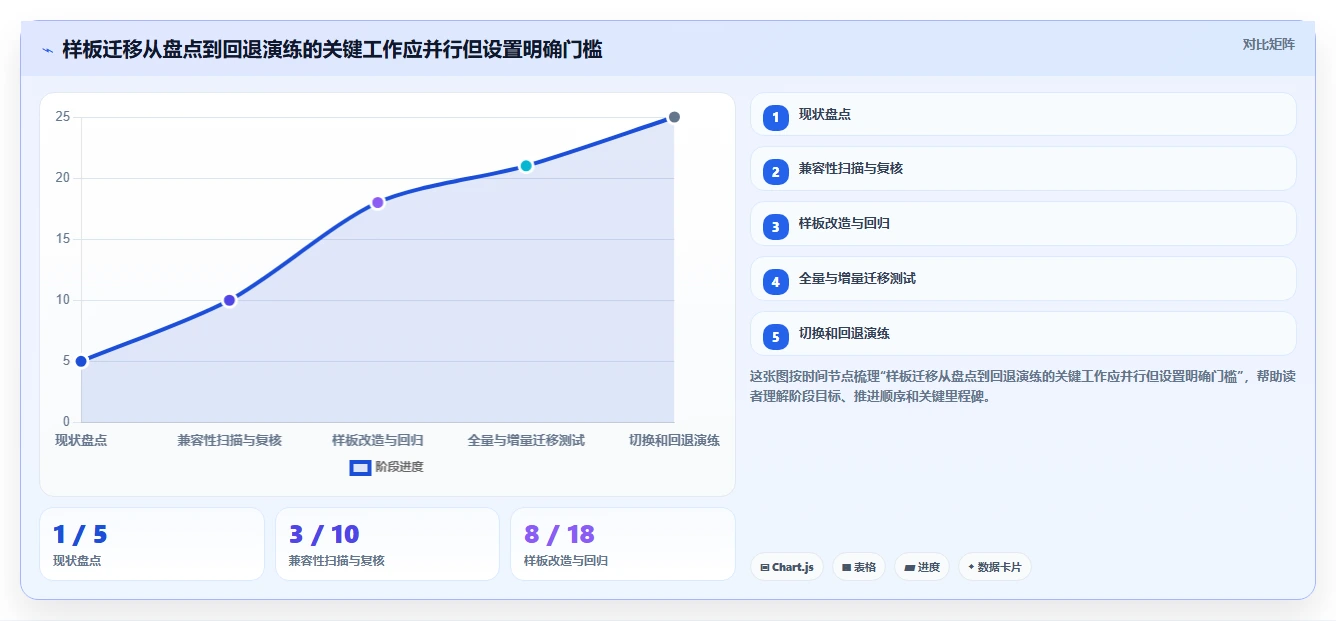This screenshot has height=621, width=1336.
Task: Toggle the 阶段进度 legend swatch
Action: [x=360, y=467]
